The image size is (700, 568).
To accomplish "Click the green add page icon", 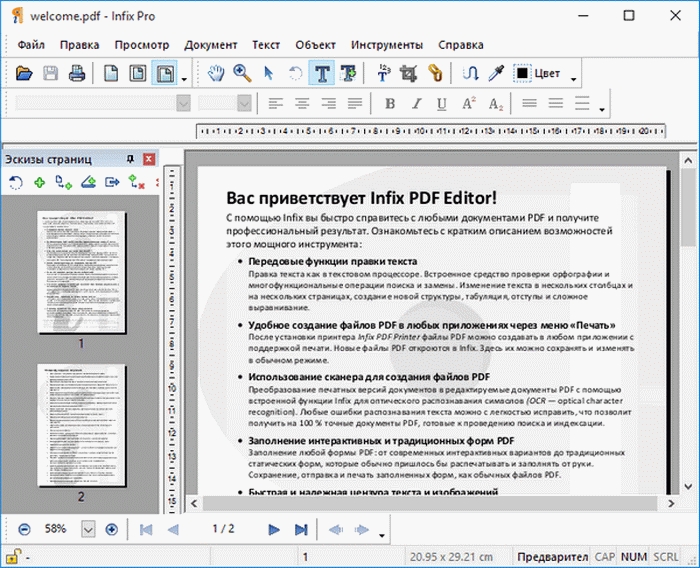I will tap(39, 182).
